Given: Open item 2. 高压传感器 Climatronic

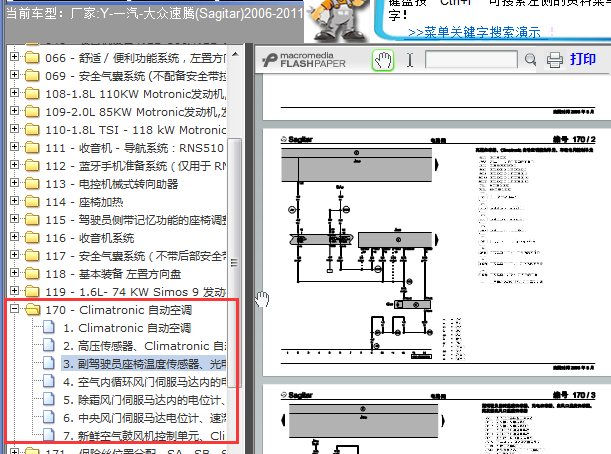Looking at the screenshot, I should tap(144, 346).
